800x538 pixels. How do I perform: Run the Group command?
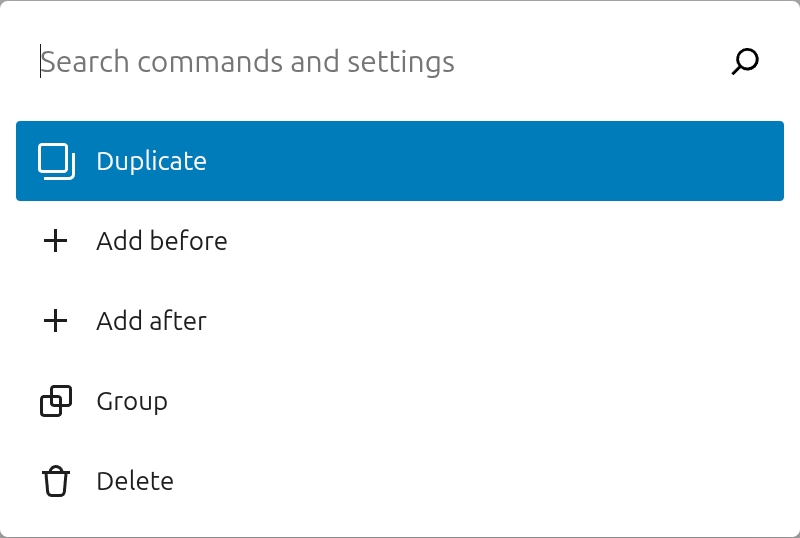(400, 401)
